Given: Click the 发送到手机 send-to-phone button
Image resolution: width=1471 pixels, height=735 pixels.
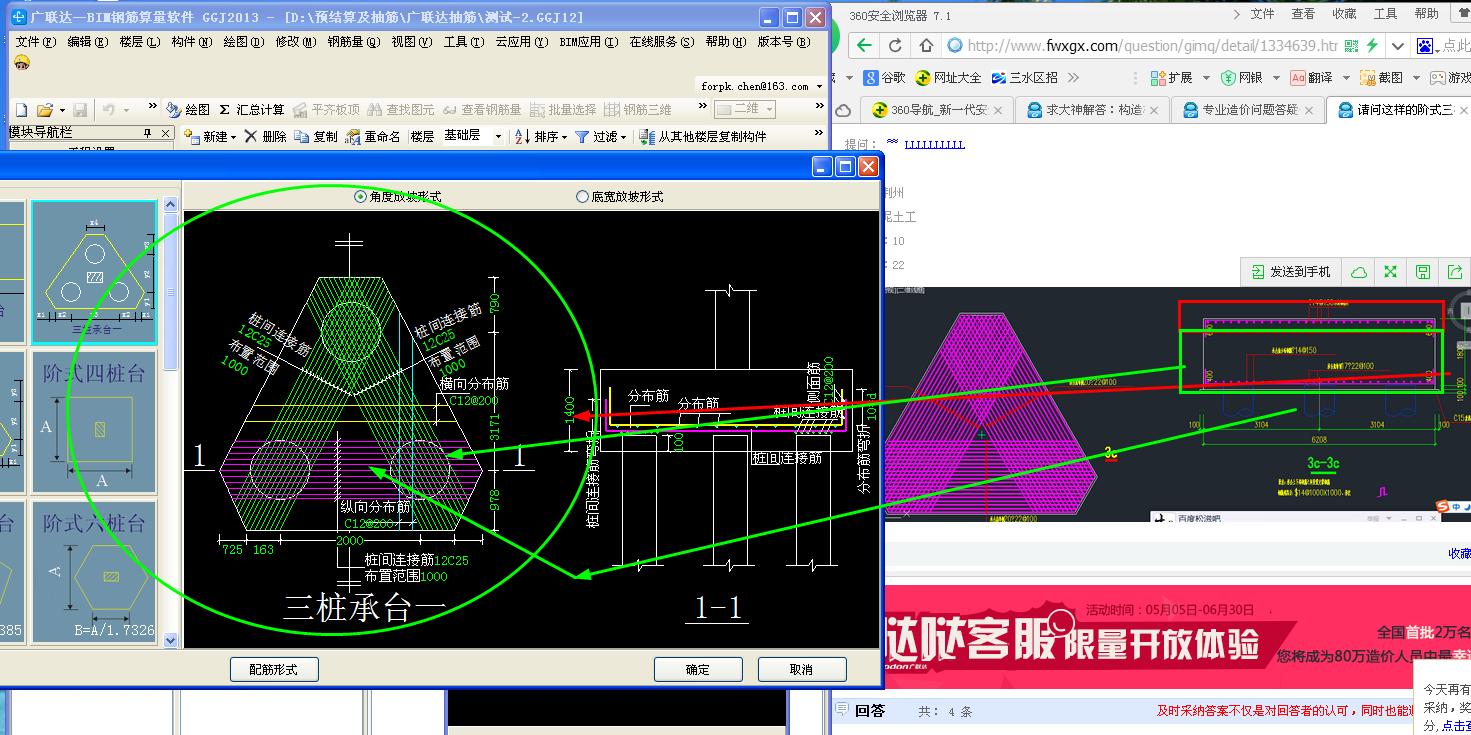Looking at the screenshot, I should tap(1292, 271).
